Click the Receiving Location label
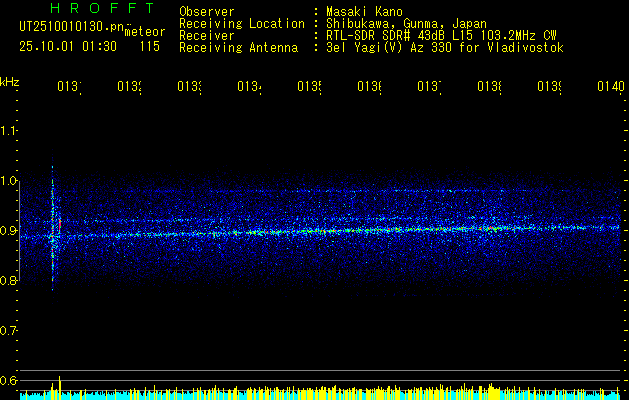Image resolution: width=629 pixels, height=400 pixels. pyautogui.click(x=242, y=24)
